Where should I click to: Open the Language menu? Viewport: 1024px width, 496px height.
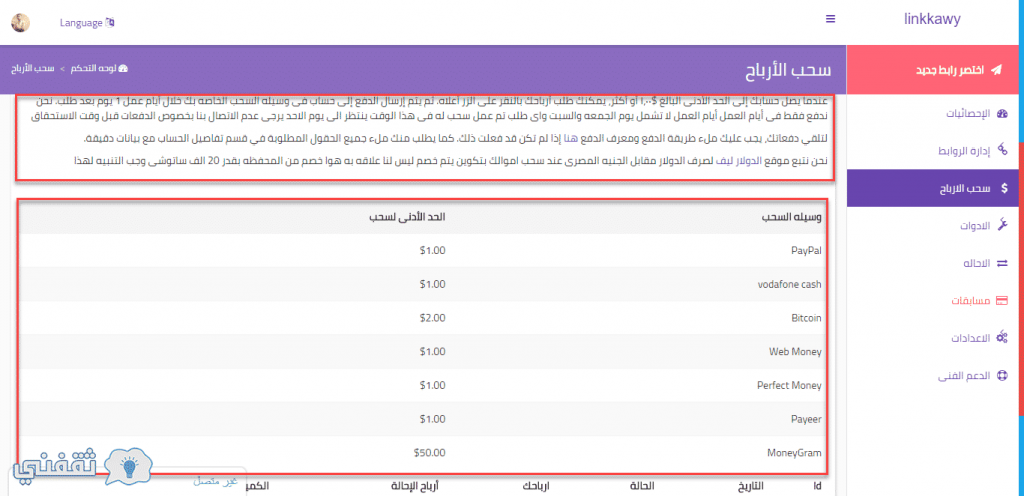[x=87, y=23]
